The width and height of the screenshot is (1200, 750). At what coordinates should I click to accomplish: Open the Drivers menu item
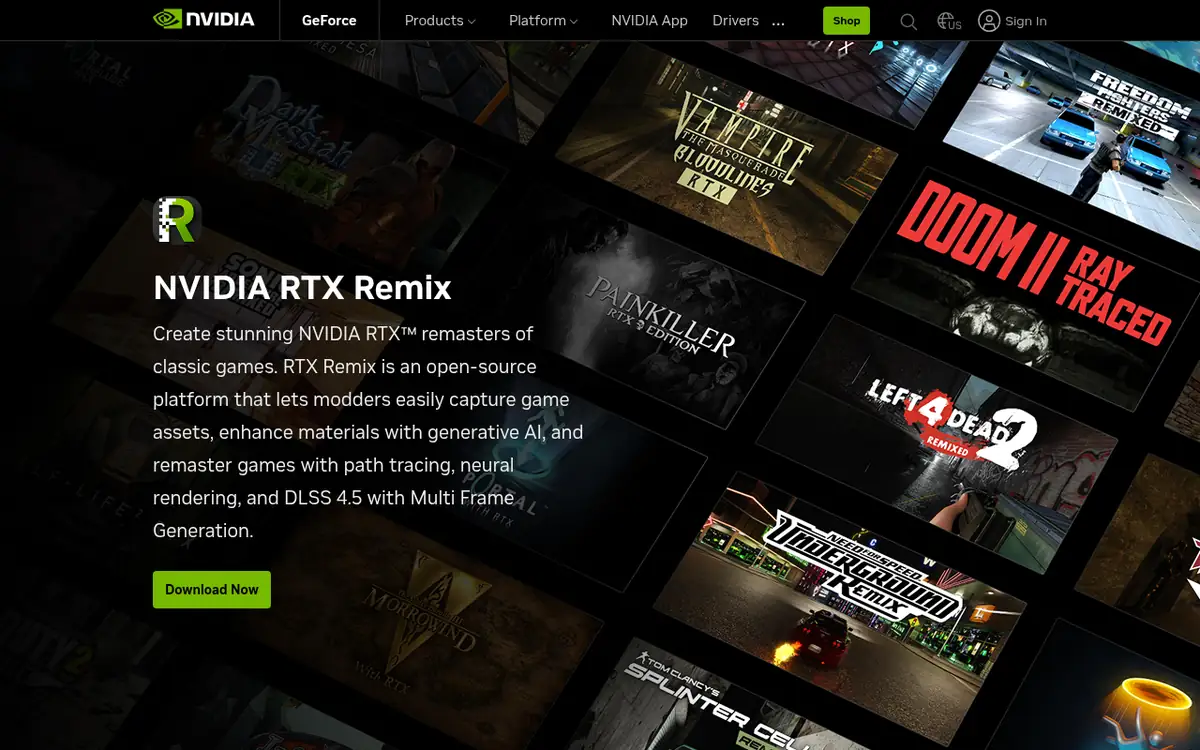pos(735,21)
